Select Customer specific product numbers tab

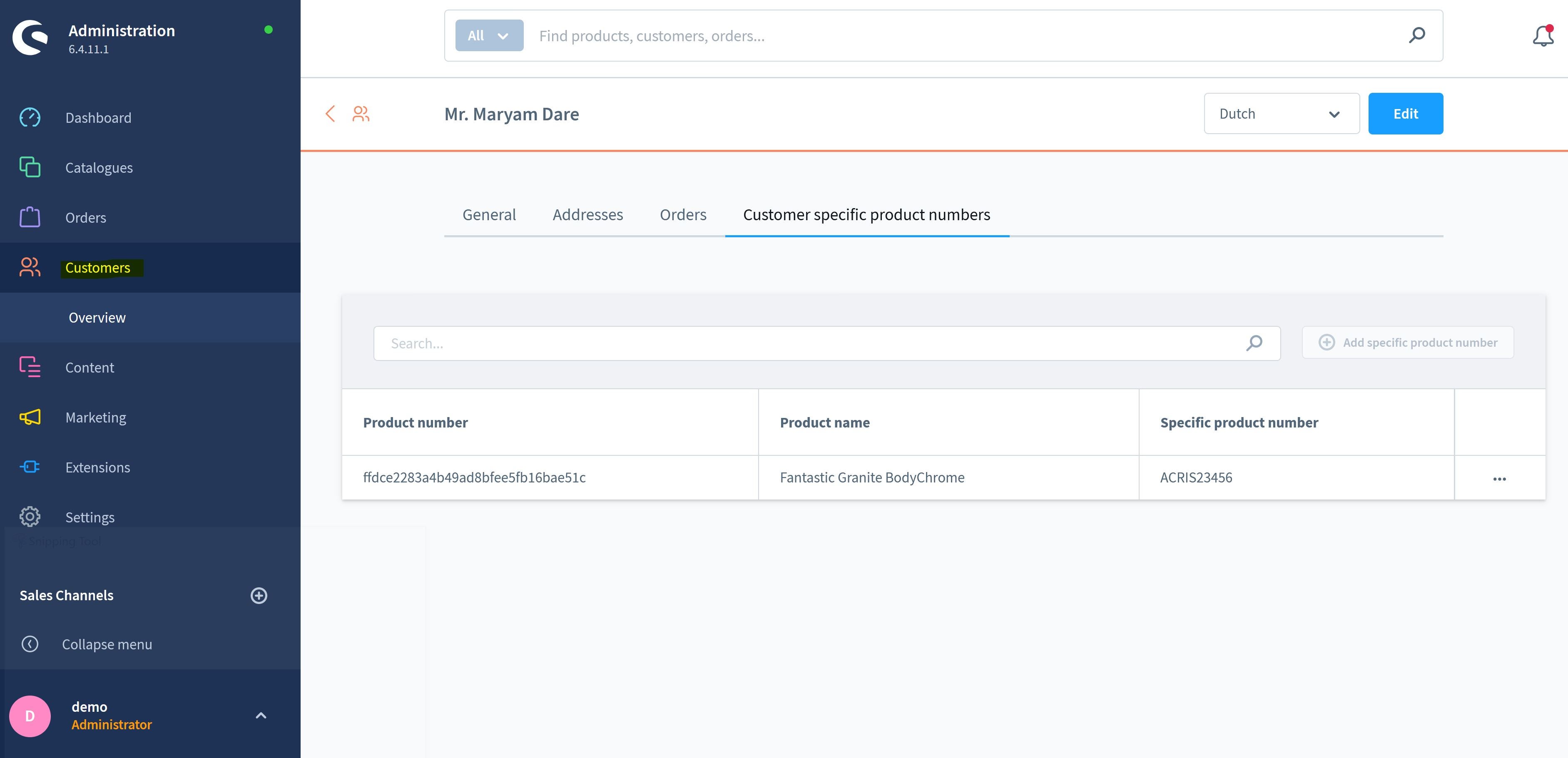pyautogui.click(x=867, y=215)
